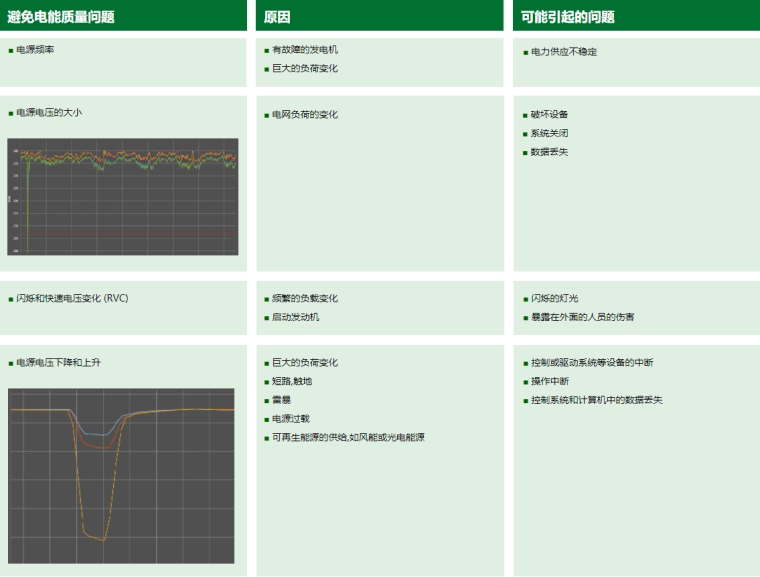
Task: Open the voltage dip waveform chart
Action: point(121,475)
